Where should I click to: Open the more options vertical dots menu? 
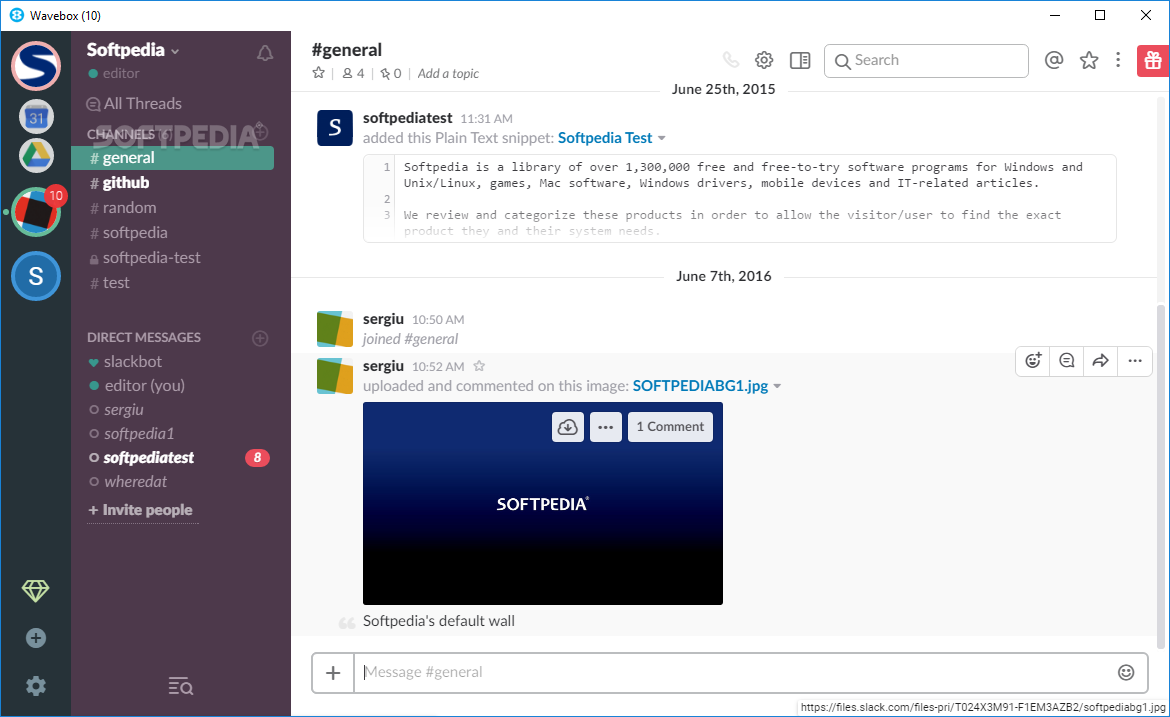1118,60
